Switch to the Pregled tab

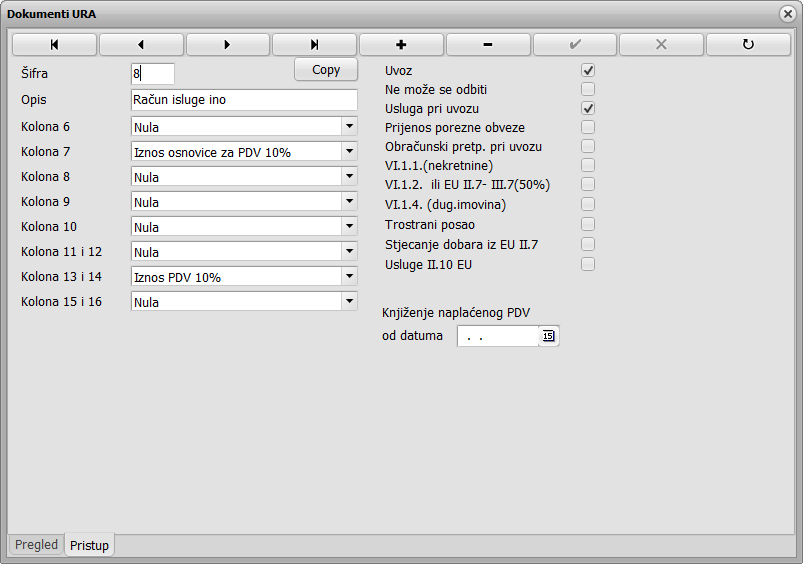point(36,545)
